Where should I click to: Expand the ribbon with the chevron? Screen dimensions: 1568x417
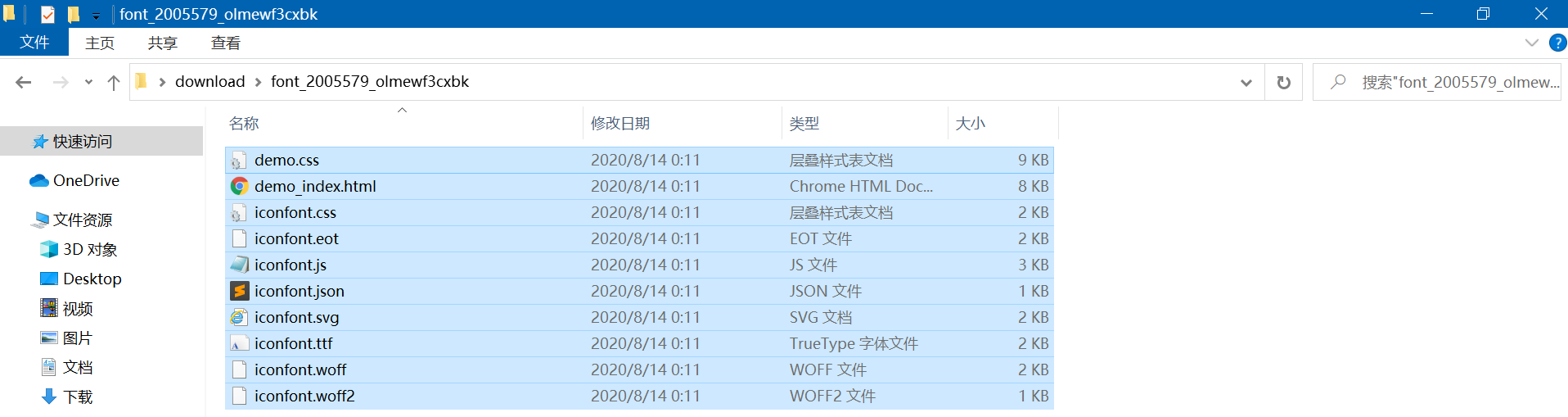[x=1531, y=43]
